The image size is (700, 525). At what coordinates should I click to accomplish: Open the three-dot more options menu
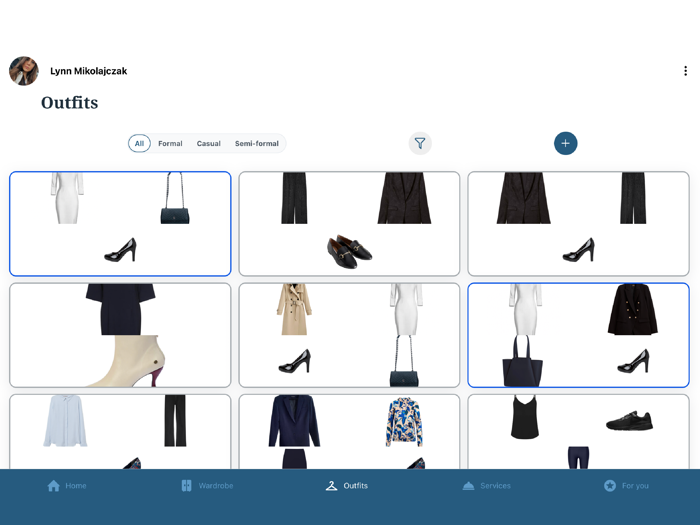click(685, 71)
